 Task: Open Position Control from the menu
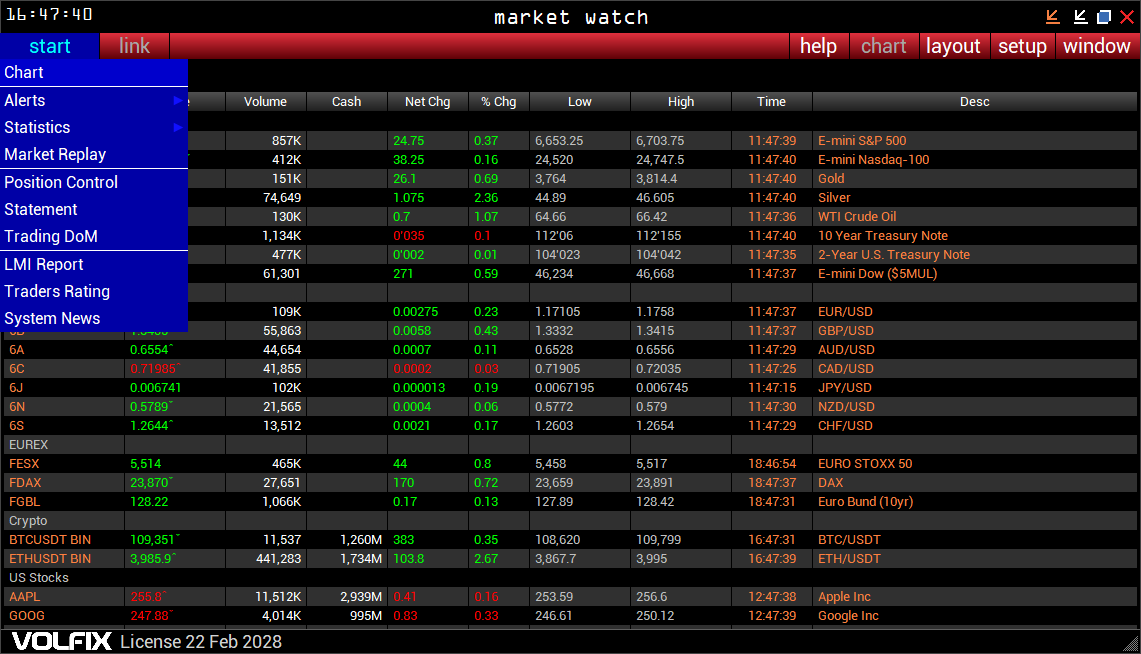[x=61, y=182]
